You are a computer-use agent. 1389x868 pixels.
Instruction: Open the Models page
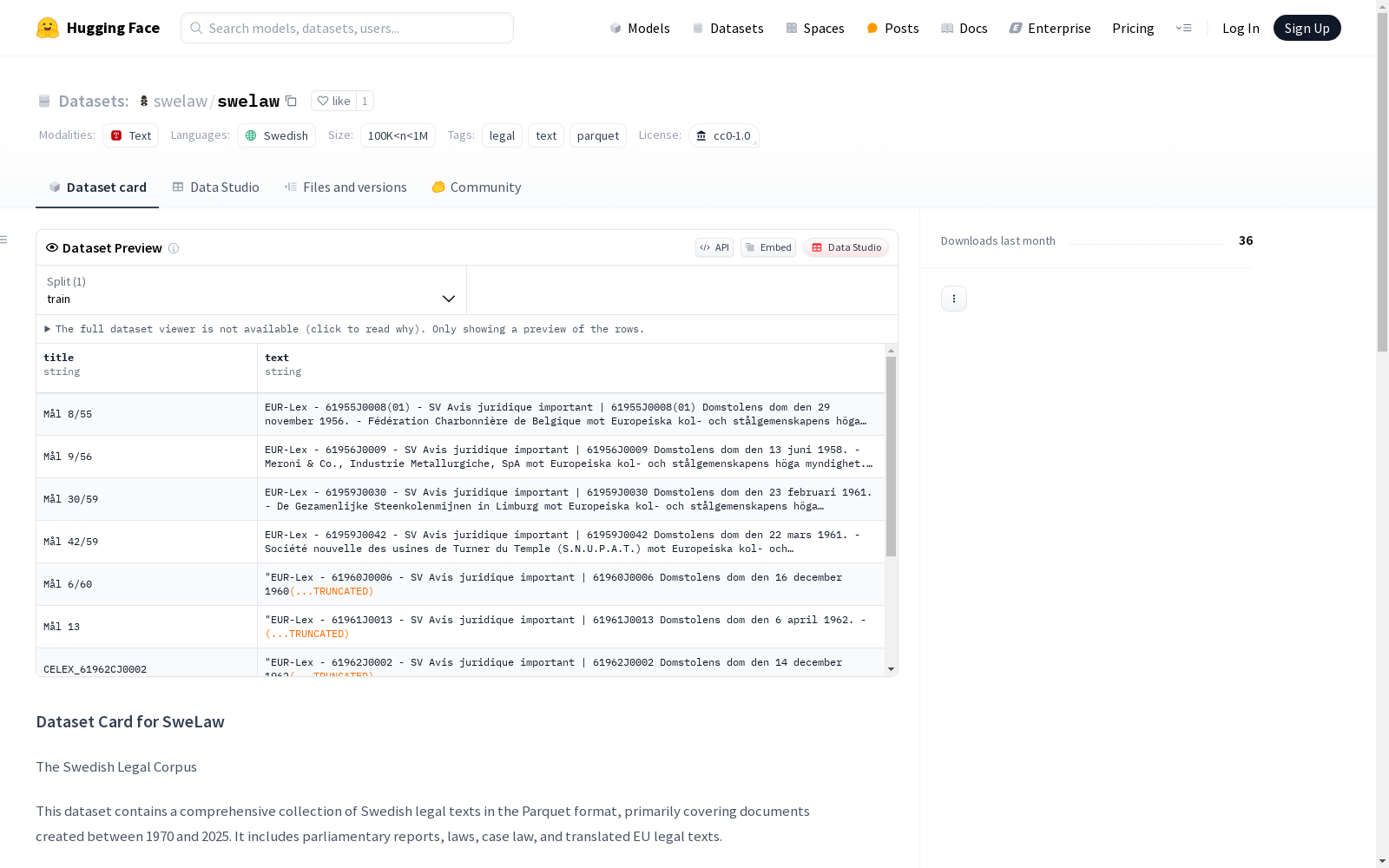(640, 28)
